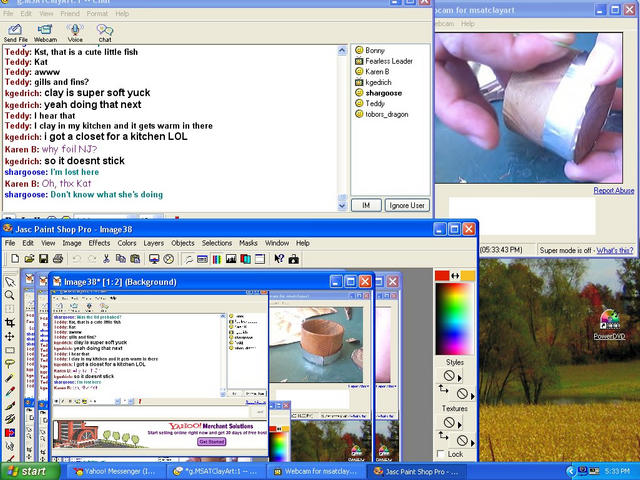Screen dimensions: 640x480
Task: Open Colors menu in Paint Shop Pro
Action: tap(127, 243)
